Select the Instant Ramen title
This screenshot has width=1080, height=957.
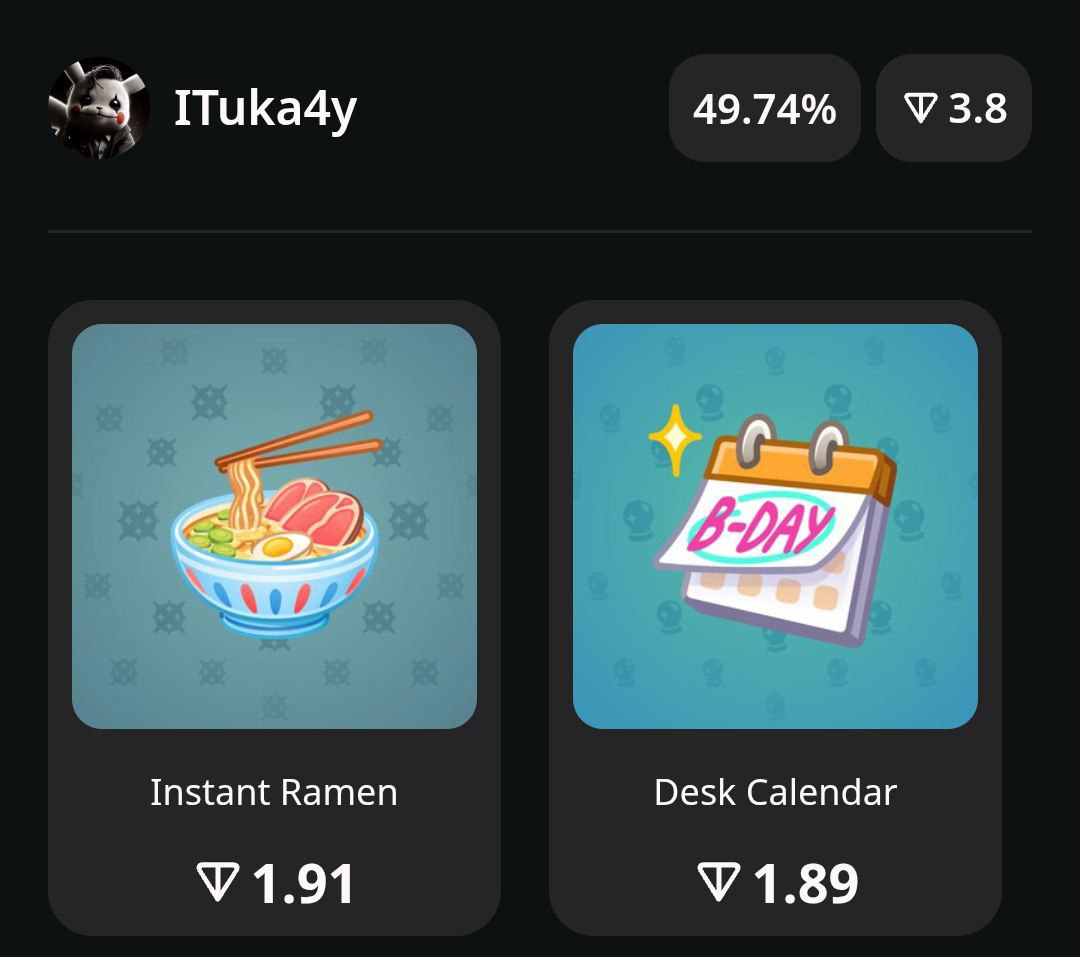(x=274, y=792)
